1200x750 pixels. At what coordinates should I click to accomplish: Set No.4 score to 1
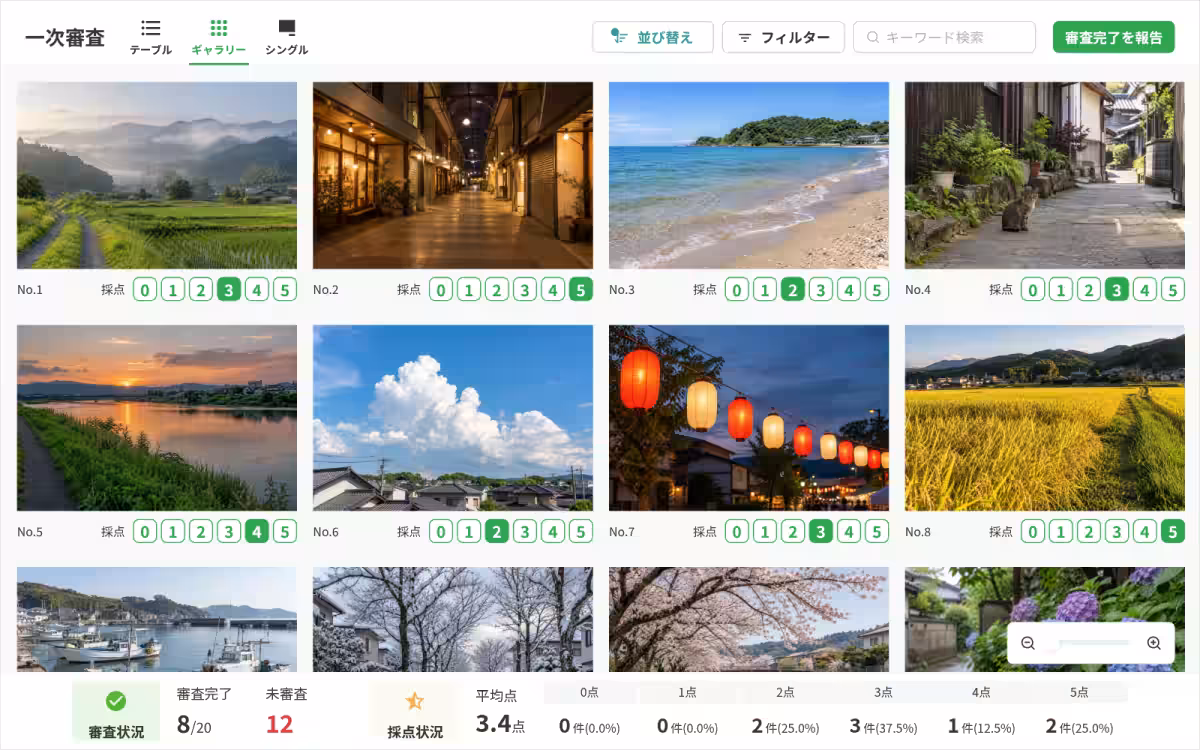(1061, 290)
